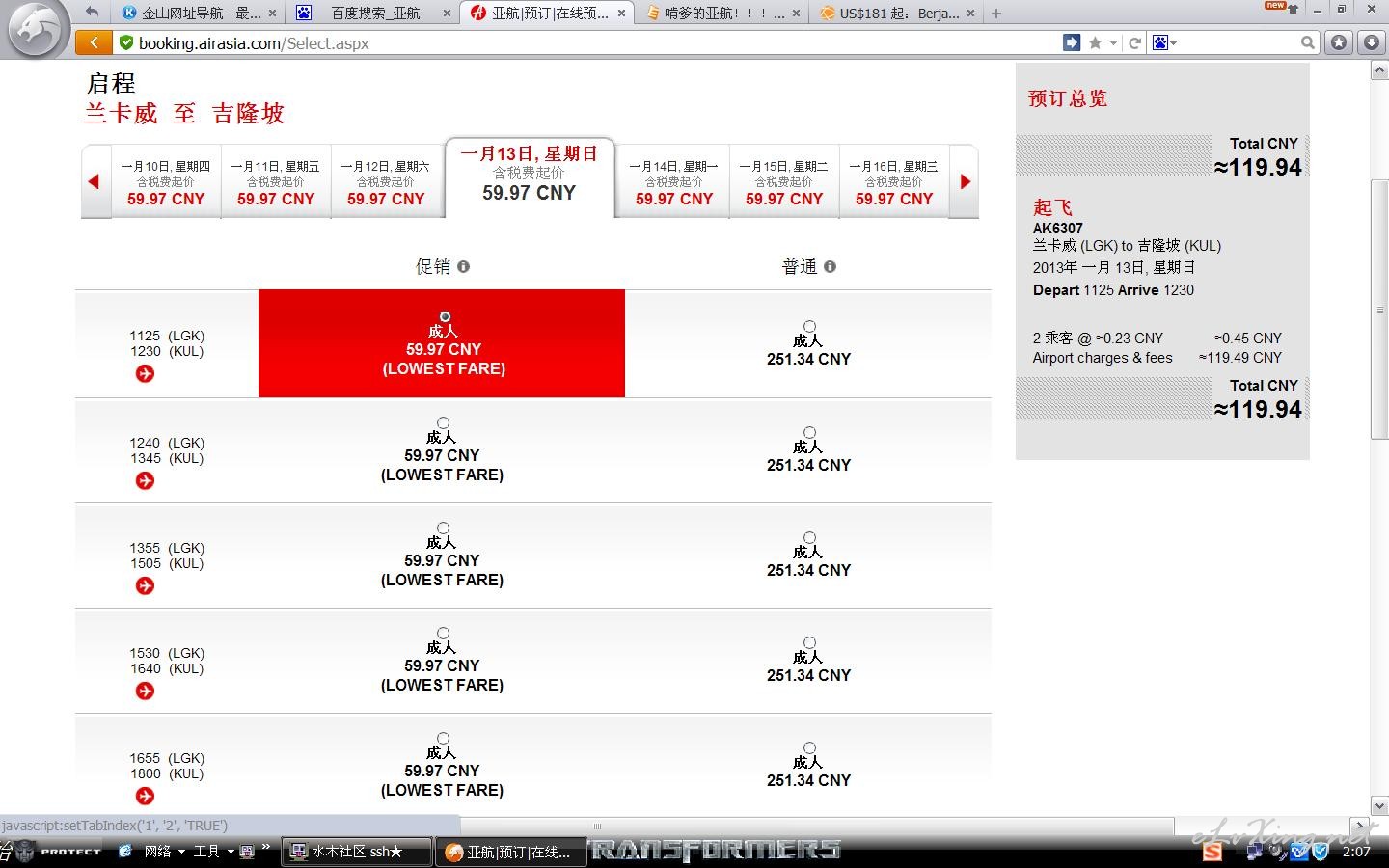Open 水木社区 ssh taskbar window

point(356,852)
